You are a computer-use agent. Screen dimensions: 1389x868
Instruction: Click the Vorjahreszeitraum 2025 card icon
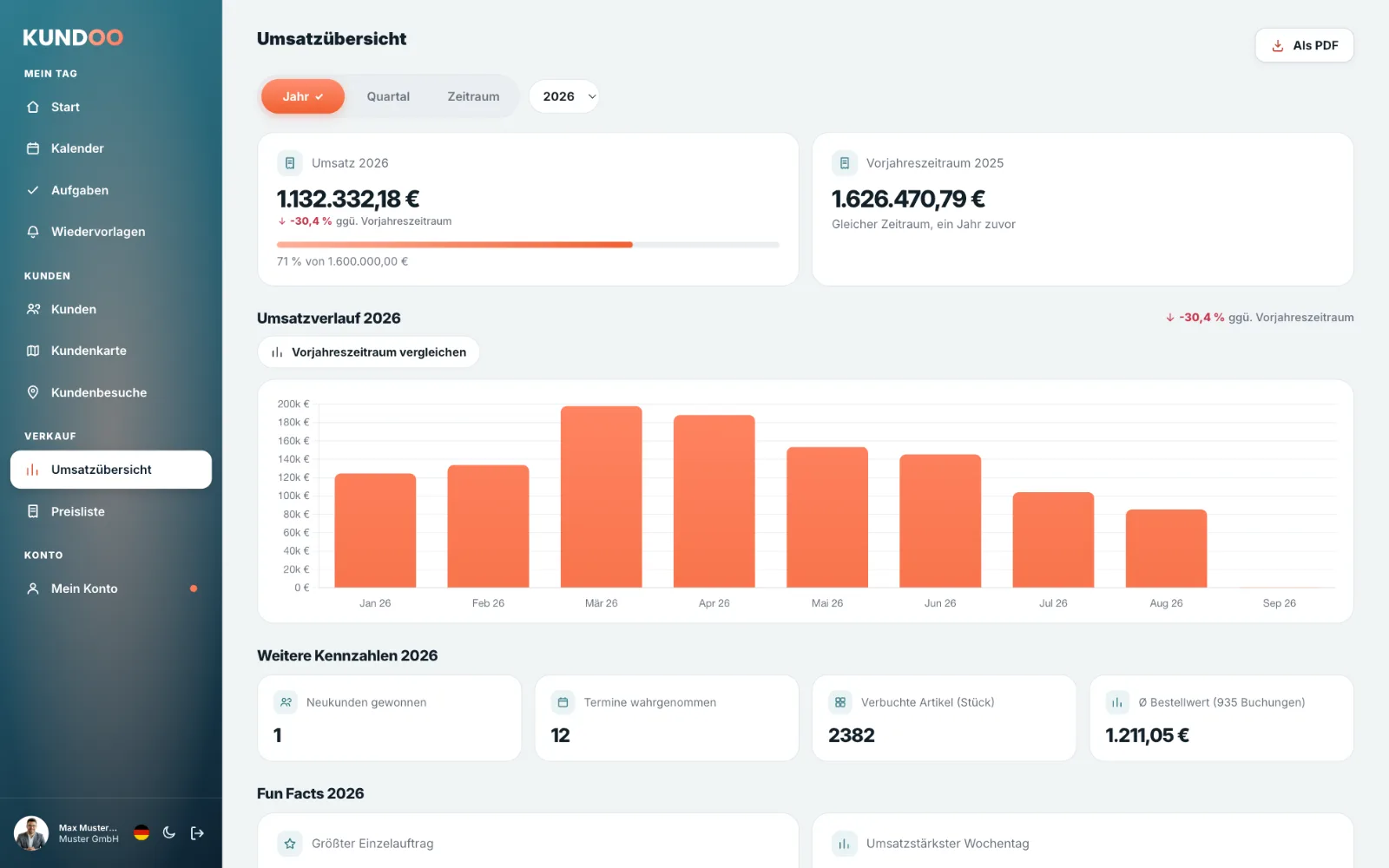(845, 163)
